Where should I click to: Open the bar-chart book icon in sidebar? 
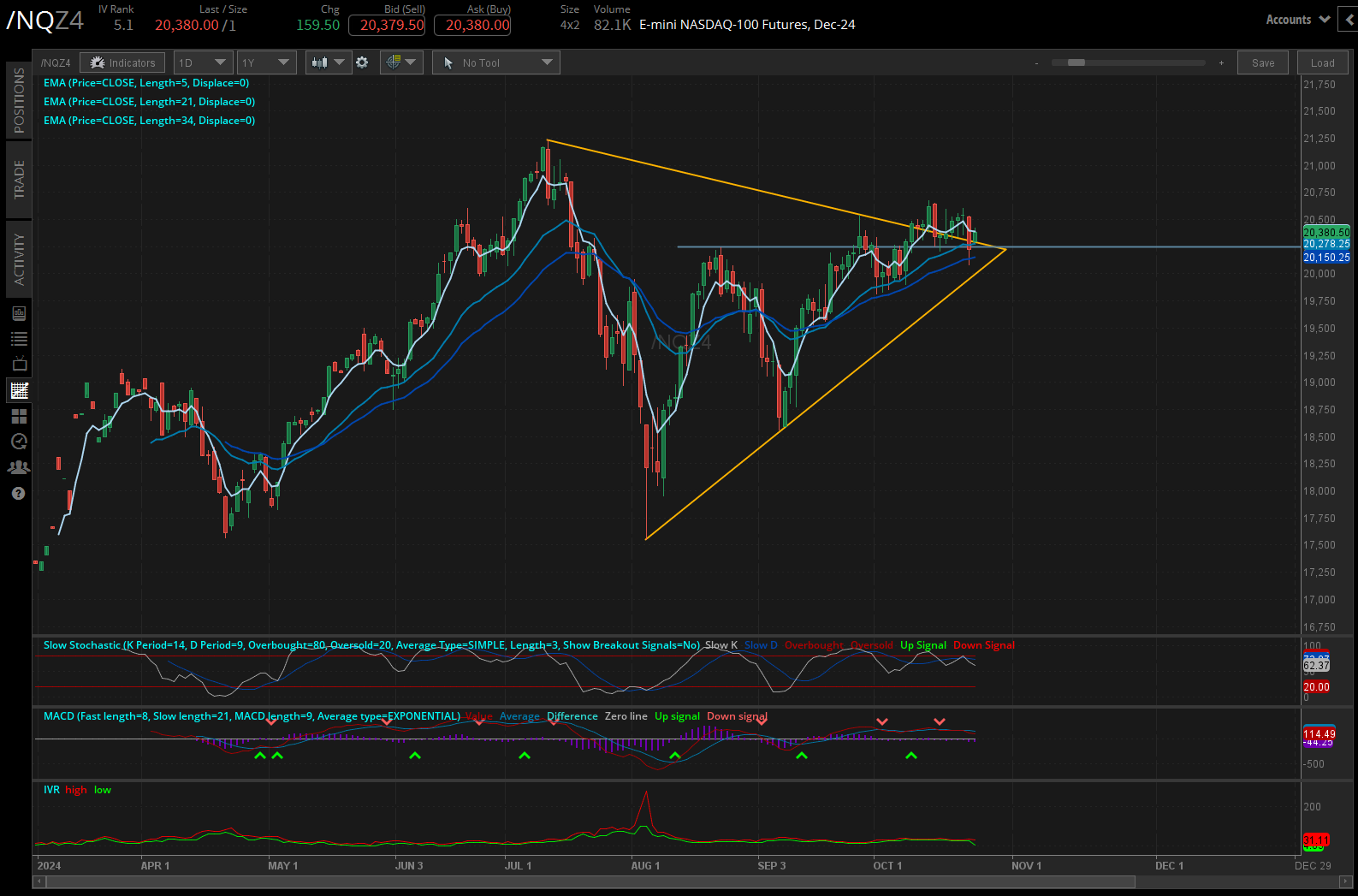[x=19, y=313]
